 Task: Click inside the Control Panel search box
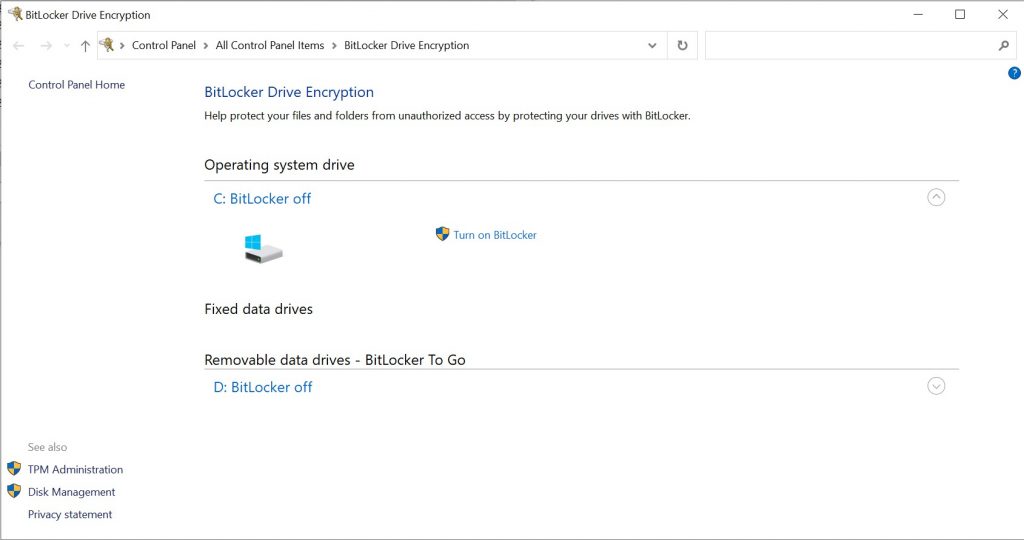[x=850, y=46]
